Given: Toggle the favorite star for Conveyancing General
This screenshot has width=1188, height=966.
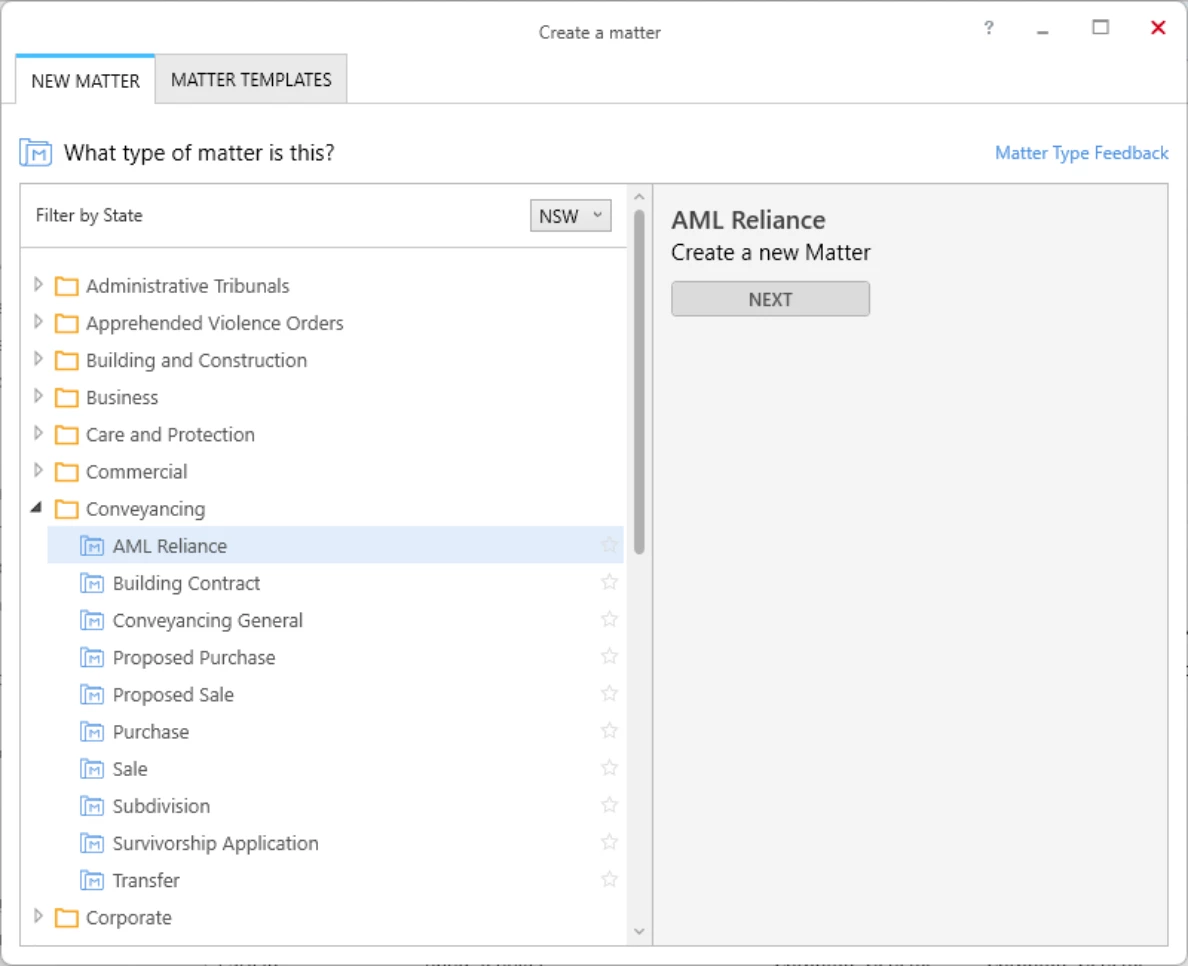Looking at the screenshot, I should tap(609, 619).
